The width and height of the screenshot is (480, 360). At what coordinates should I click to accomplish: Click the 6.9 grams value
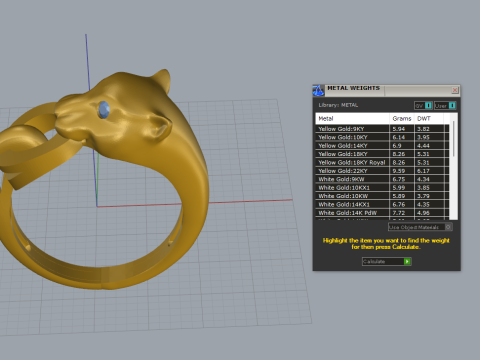(397, 146)
